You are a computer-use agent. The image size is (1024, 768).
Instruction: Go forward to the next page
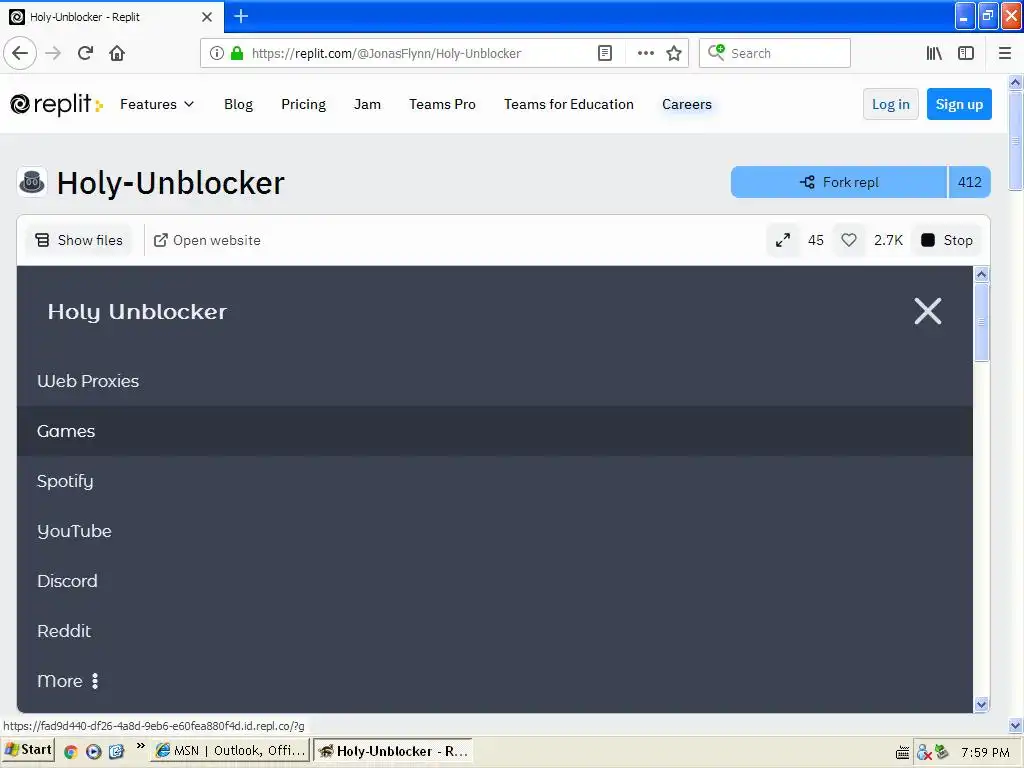53,53
